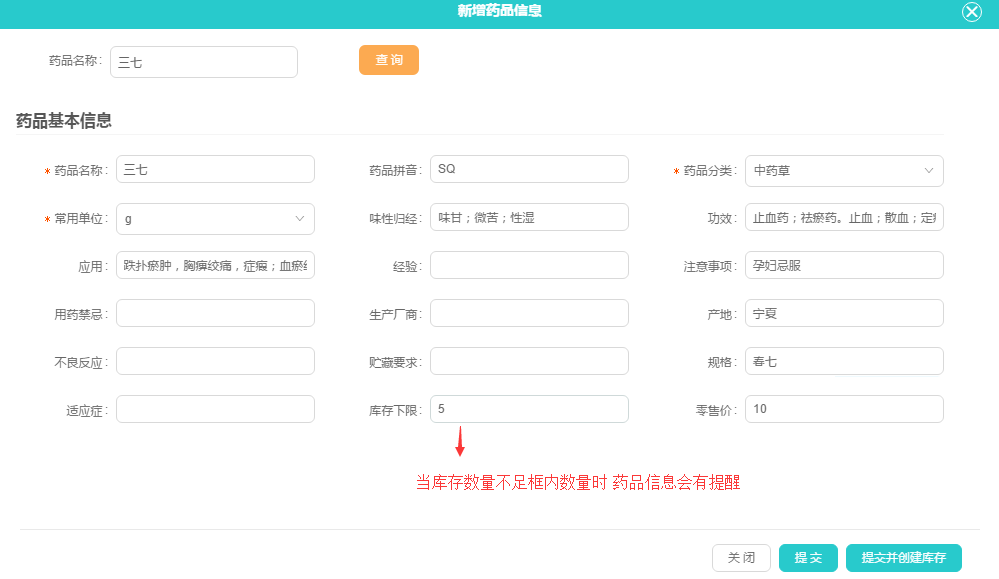This screenshot has height=579, width=999.
Task: Focus the 规格 field containing 春七
Action: click(x=844, y=361)
